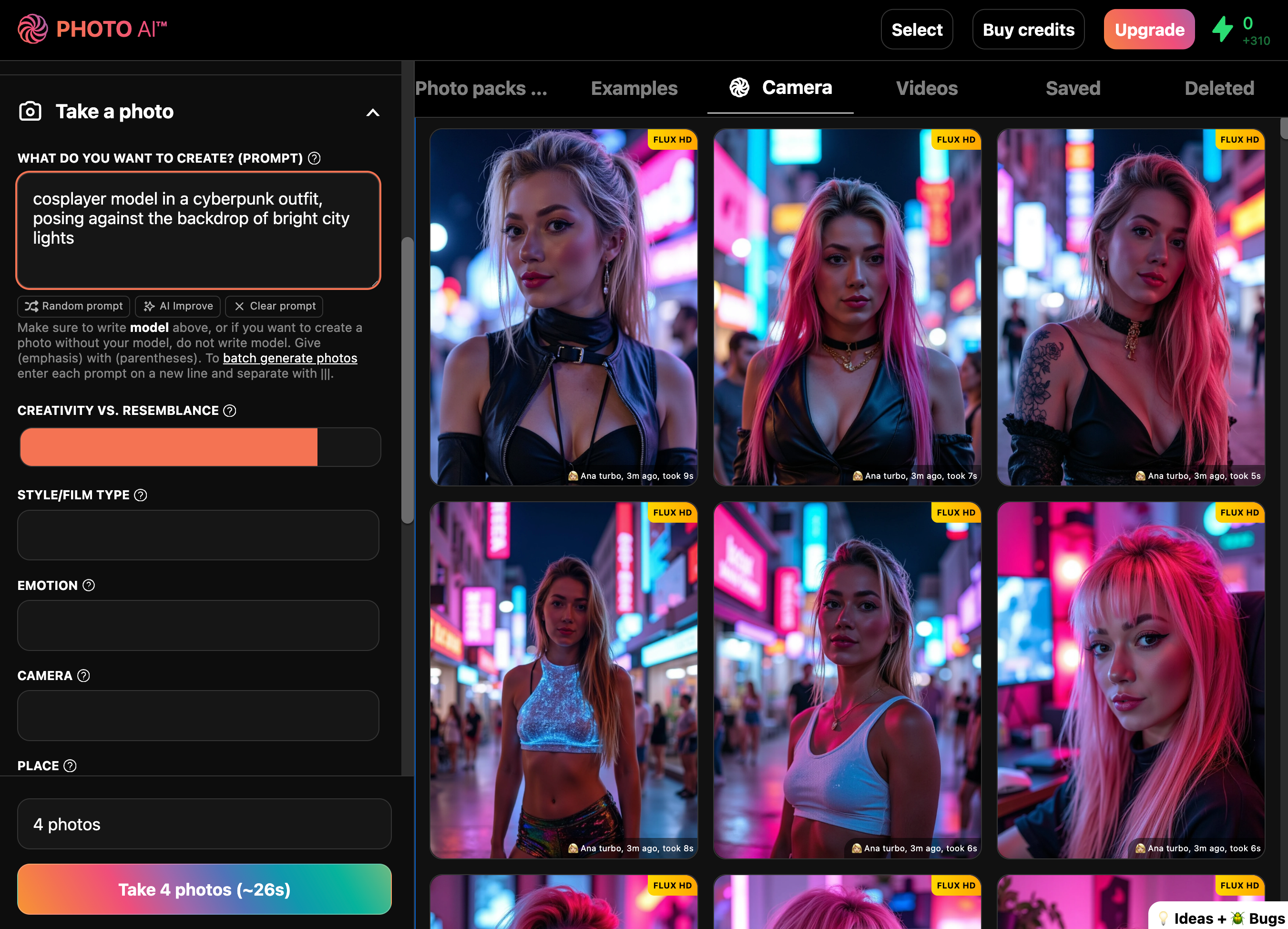Open help icon beside Creativity vs. Resemblance
The width and height of the screenshot is (1288, 929).
tap(229, 411)
